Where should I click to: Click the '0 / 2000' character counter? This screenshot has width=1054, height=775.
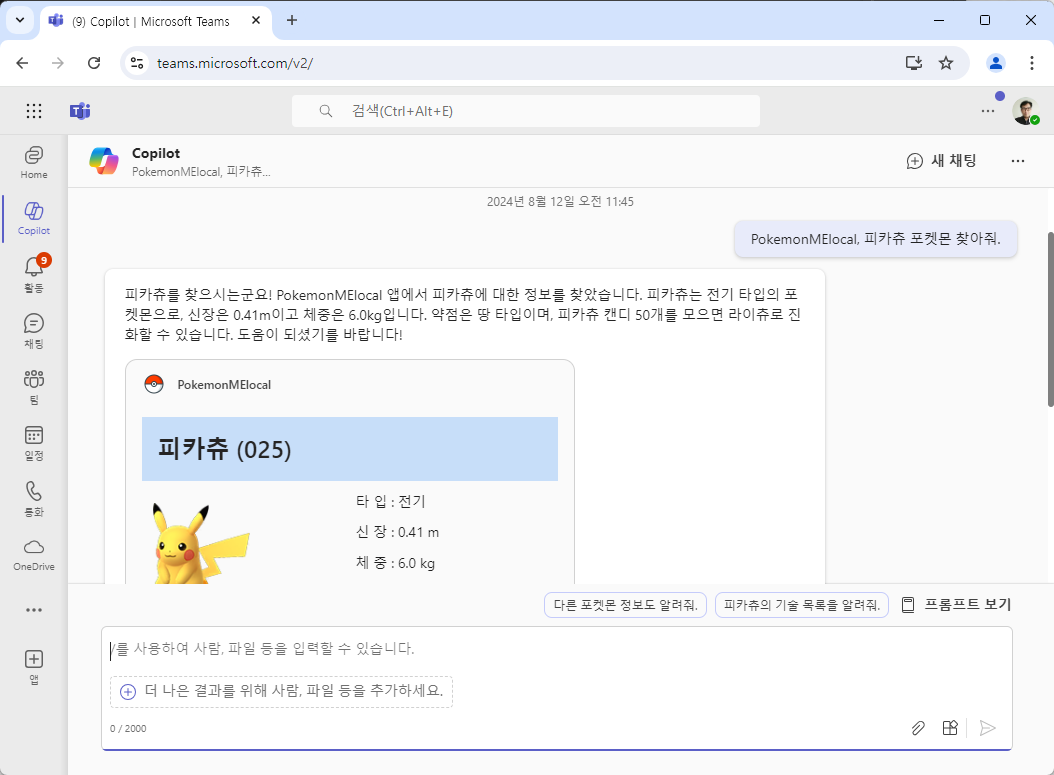[x=128, y=729]
